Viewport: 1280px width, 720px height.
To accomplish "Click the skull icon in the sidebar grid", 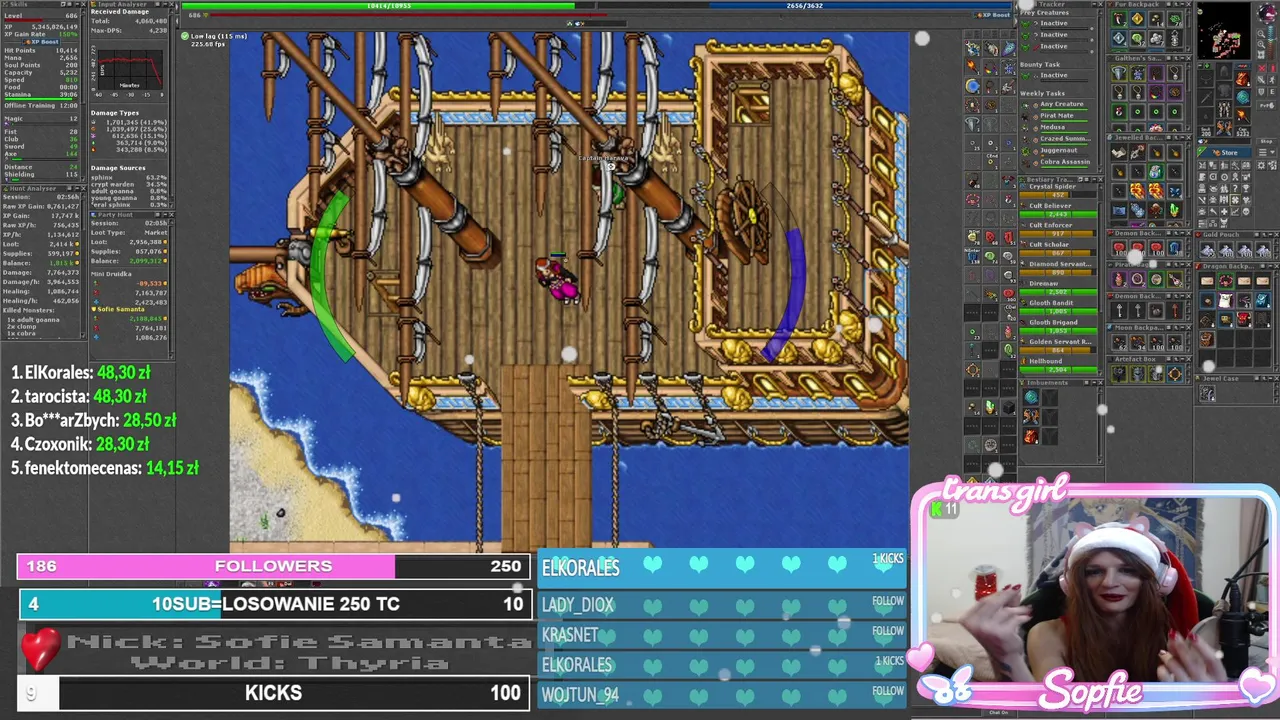I will coord(1246,212).
